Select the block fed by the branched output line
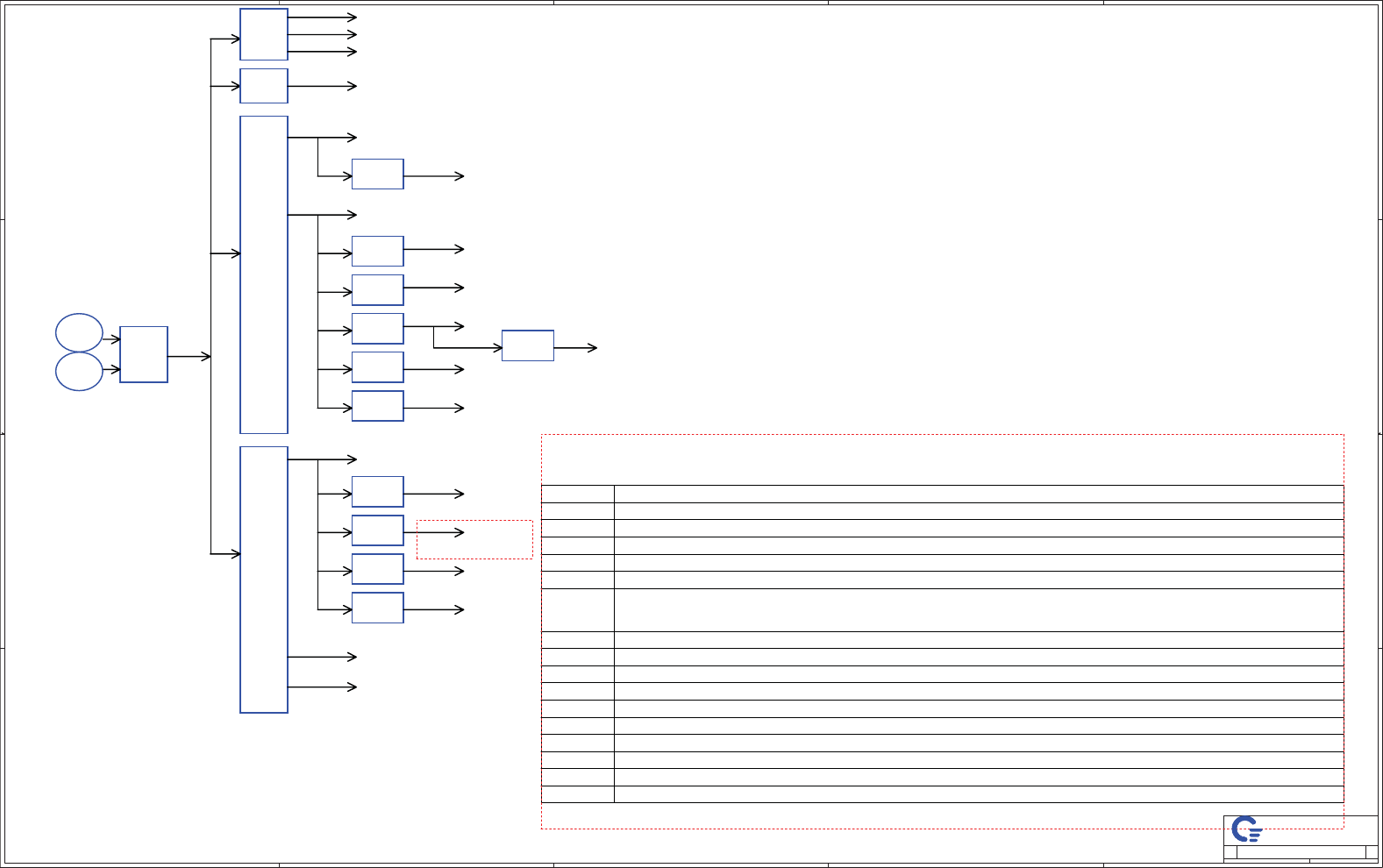Image resolution: width=1383 pixels, height=868 pixels. click(x=528, y=345)
